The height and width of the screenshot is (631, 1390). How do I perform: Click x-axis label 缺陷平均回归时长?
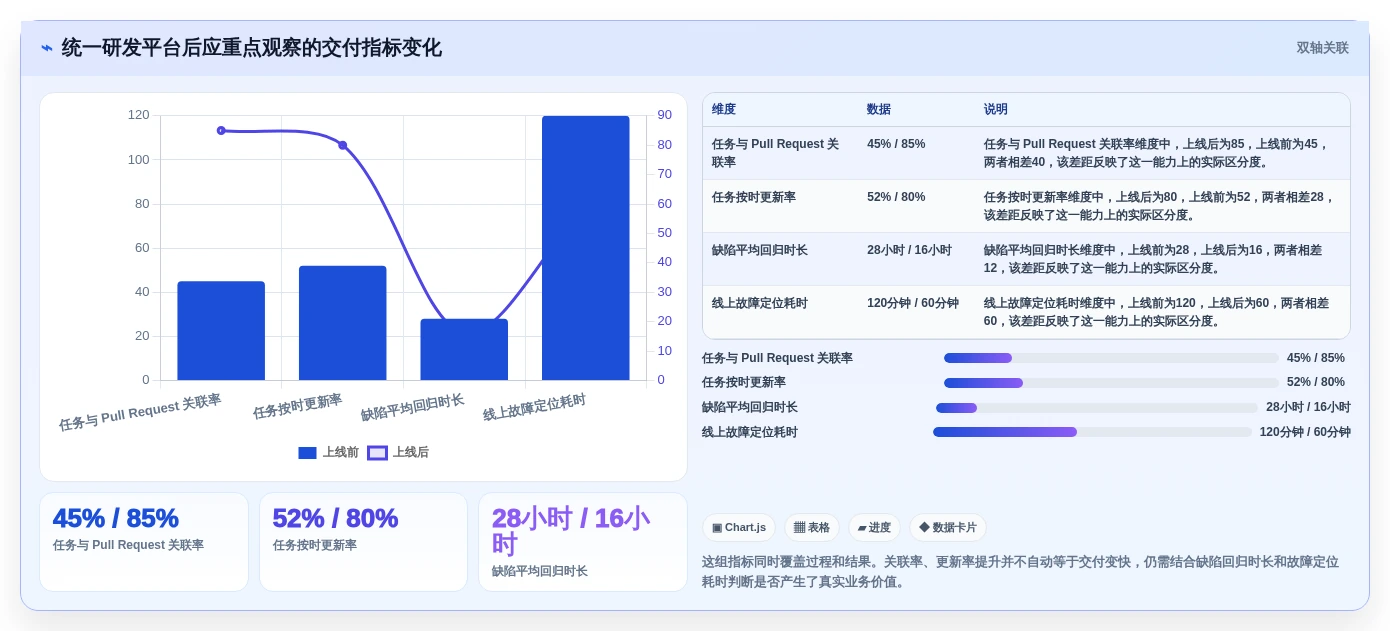coord(413,407)
